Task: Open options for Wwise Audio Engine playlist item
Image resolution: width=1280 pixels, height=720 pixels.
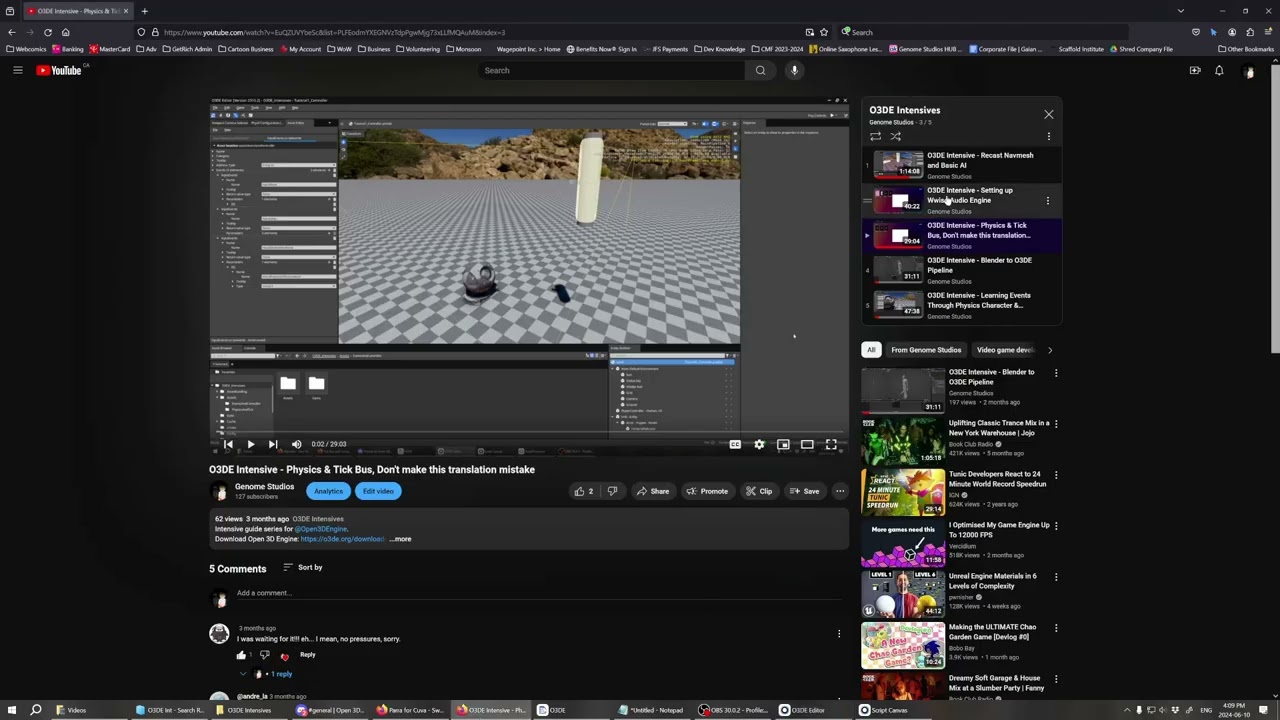Action: coord(1048,200)
